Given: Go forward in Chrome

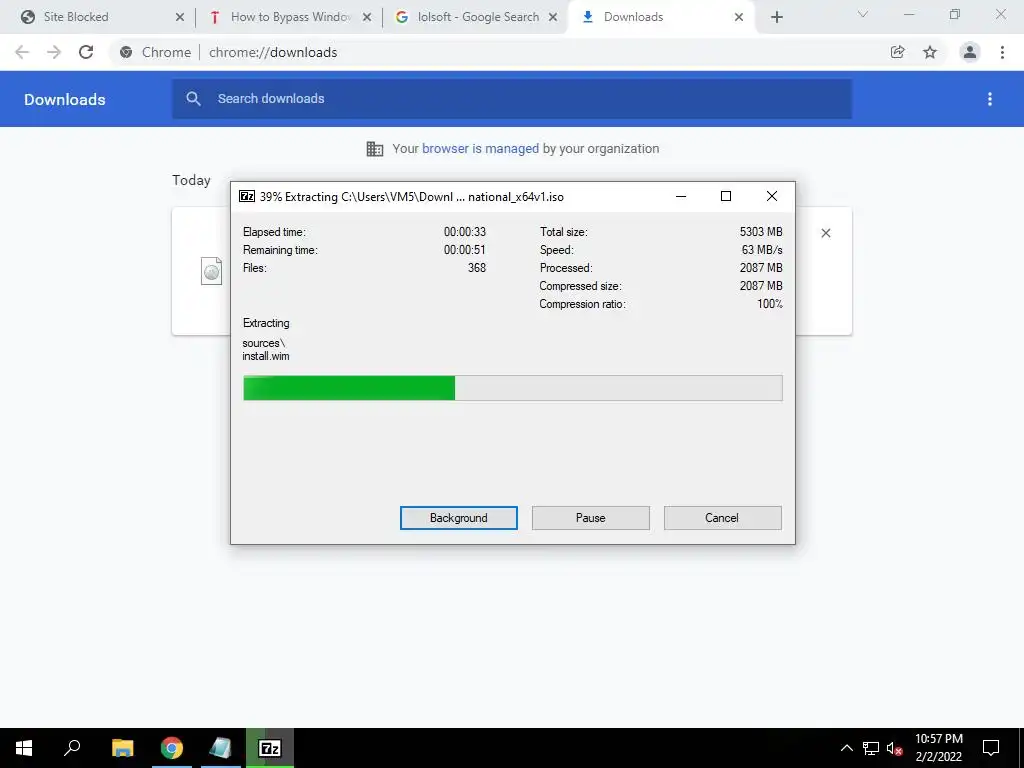Looking at the screenshot, I should pyautogui.click(x=54, y=52).
